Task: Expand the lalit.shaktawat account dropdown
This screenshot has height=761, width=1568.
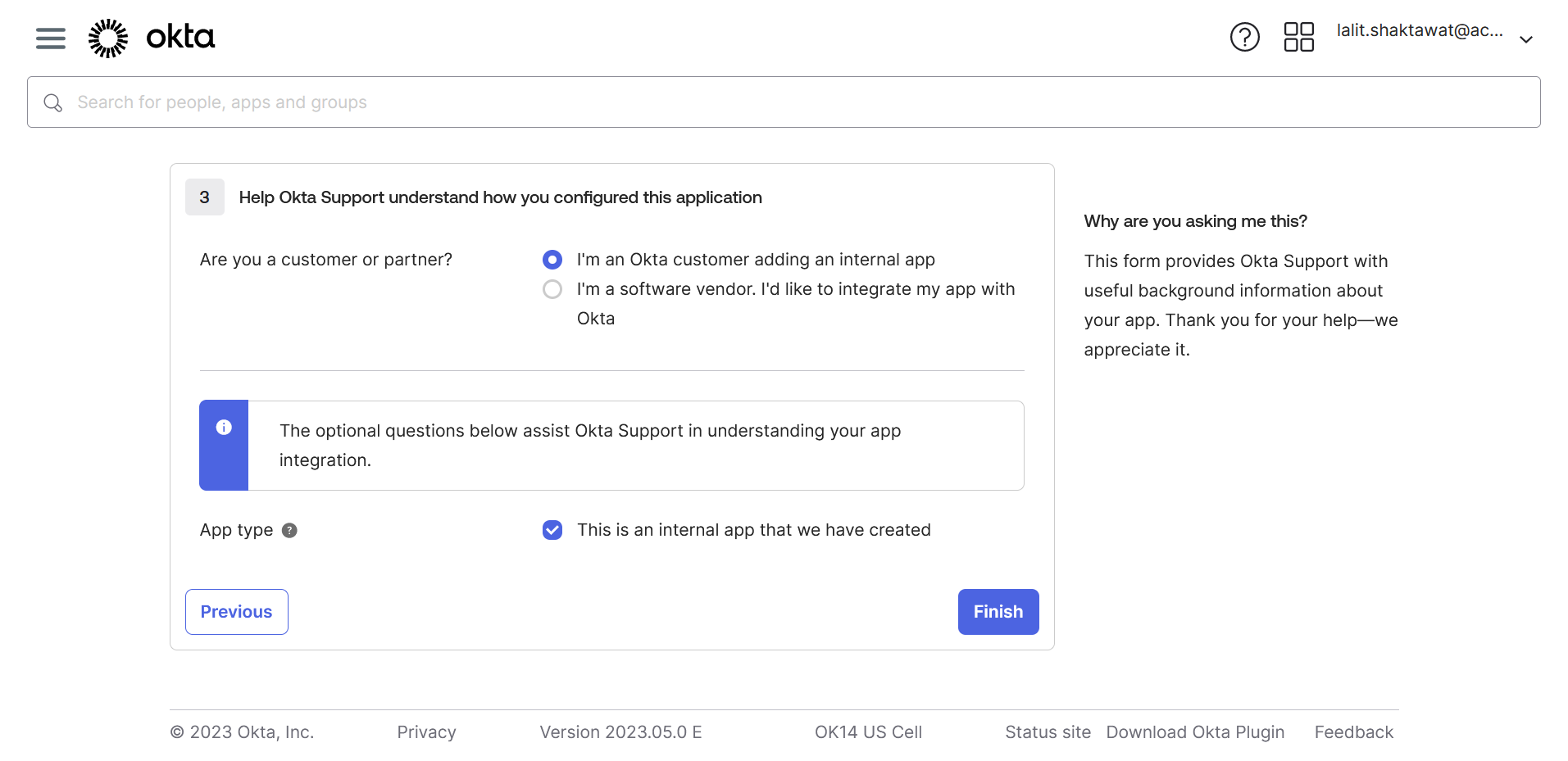Action: click(1525, 39)
